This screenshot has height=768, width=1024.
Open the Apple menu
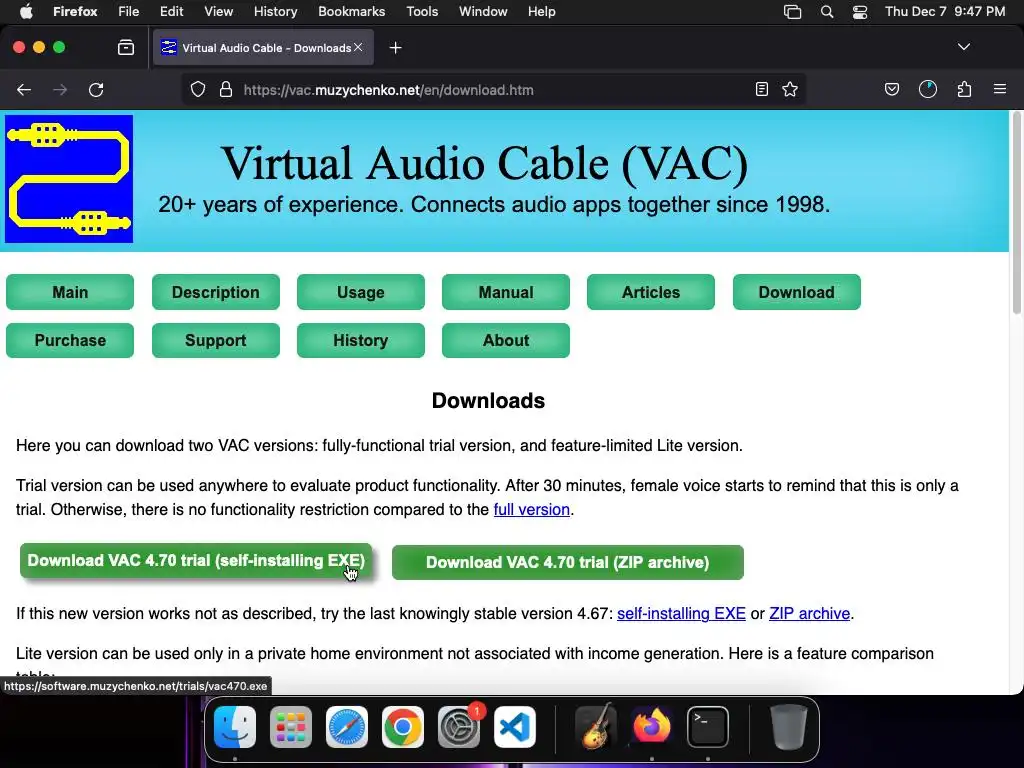coord(26,12)
